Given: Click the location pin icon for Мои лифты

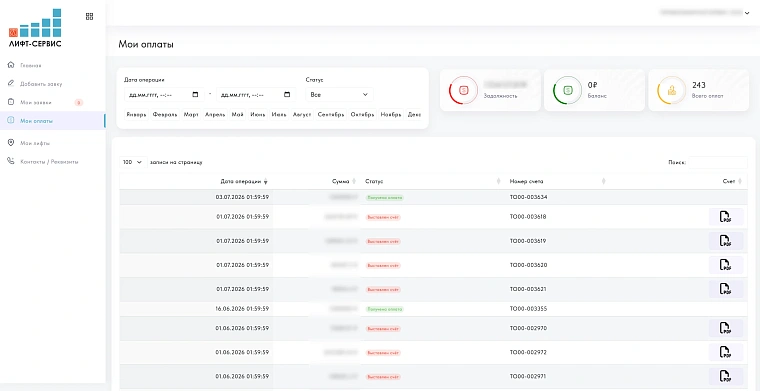Looking at the screenshot, I should (x=11, y=142).
